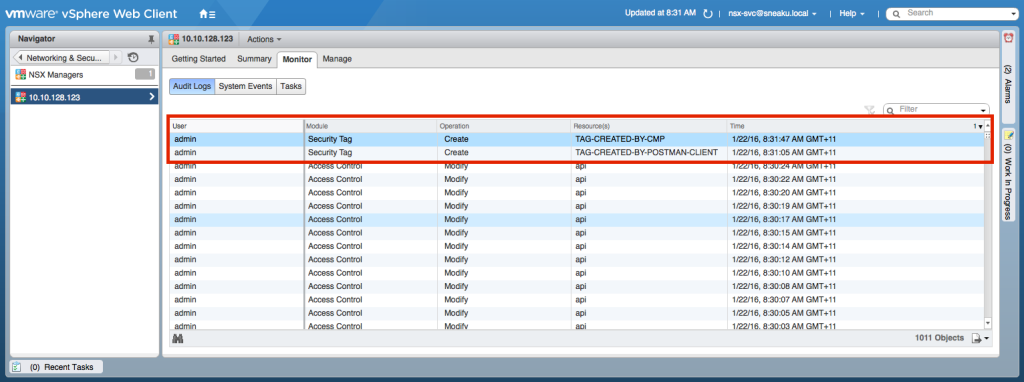
Task: Switch to the Manage tab
Action: pos(337,59)
